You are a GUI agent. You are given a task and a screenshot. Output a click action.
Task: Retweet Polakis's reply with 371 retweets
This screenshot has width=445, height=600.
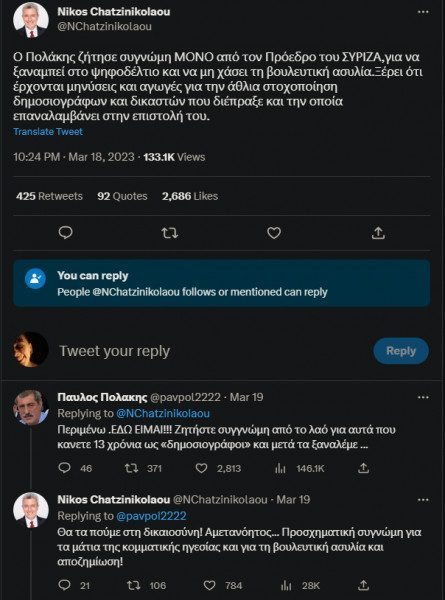[x=132, y=468]
